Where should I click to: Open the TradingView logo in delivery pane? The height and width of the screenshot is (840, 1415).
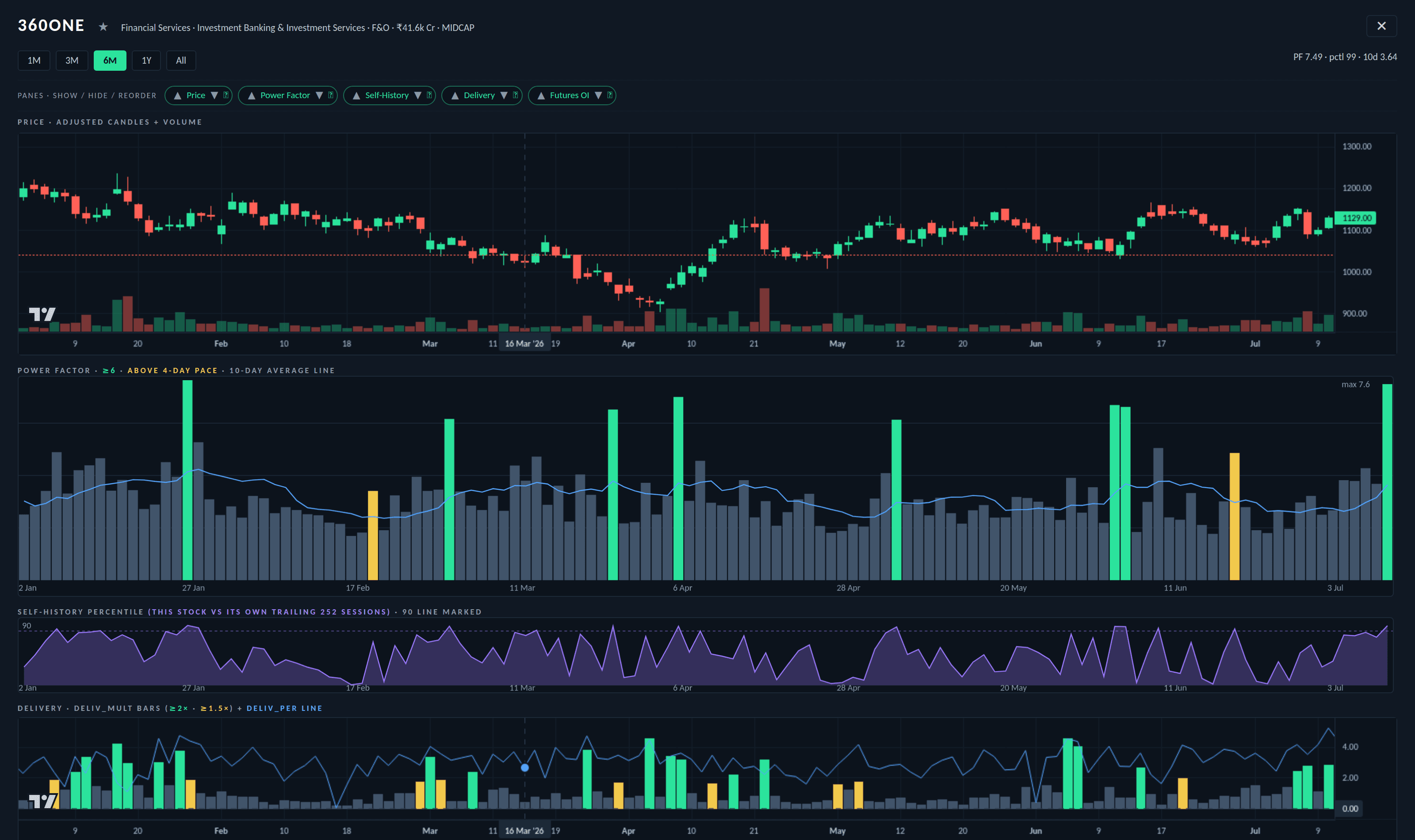[x=42, y=801]
